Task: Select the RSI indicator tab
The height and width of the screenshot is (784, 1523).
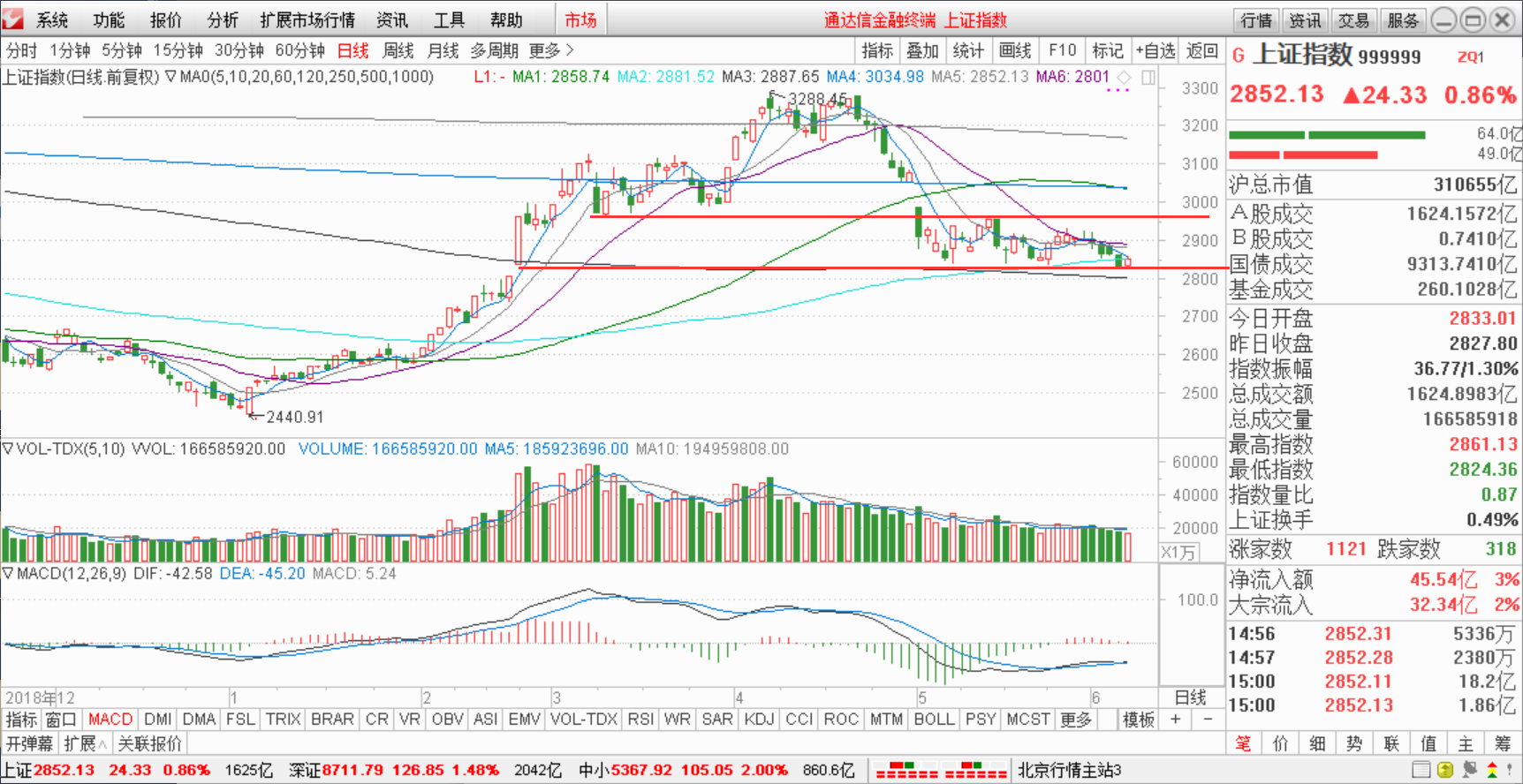Action: click(x=640, y=720)
